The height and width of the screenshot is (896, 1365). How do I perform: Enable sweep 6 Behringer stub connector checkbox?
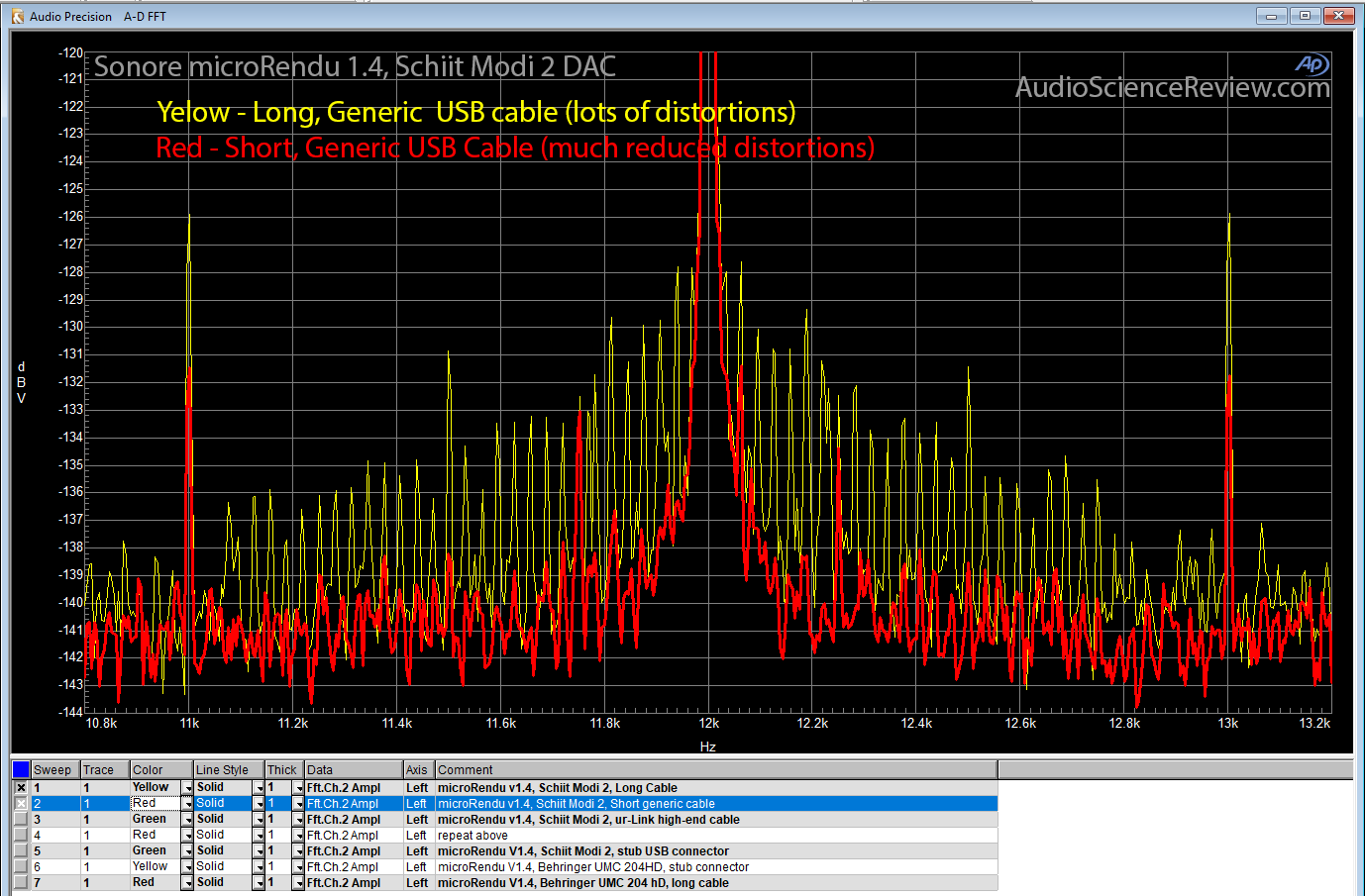[21, 867]
